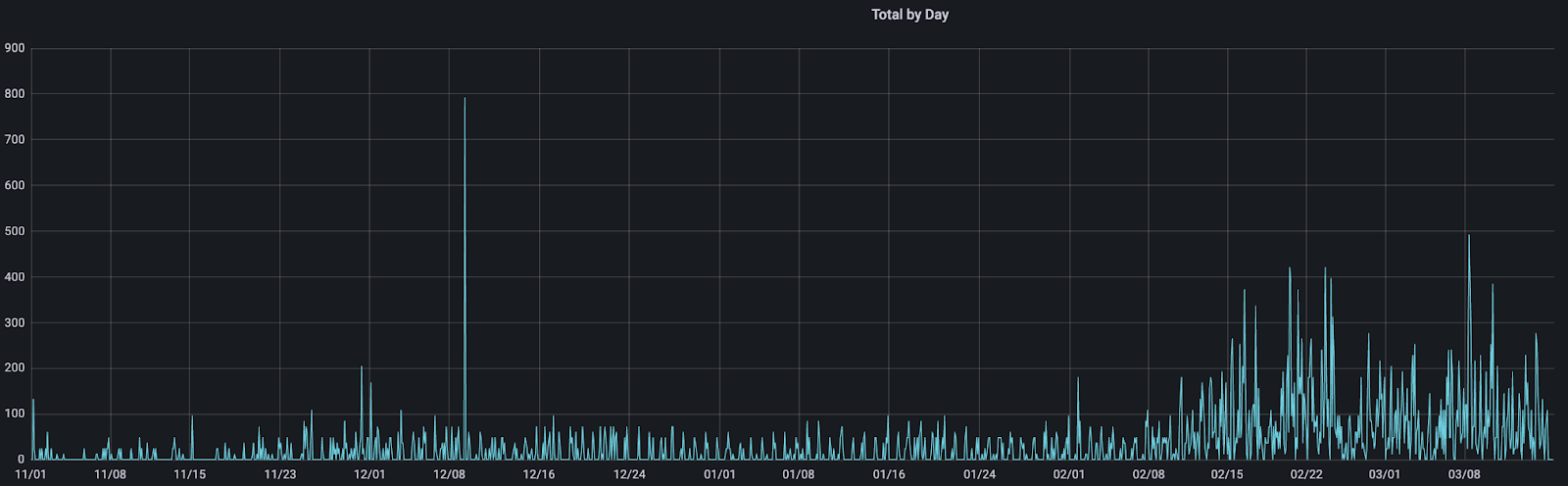This screenshot has height=486, width=1568.
Task: Click the 200 y-axis value
Action: click(x=15, y=368)
